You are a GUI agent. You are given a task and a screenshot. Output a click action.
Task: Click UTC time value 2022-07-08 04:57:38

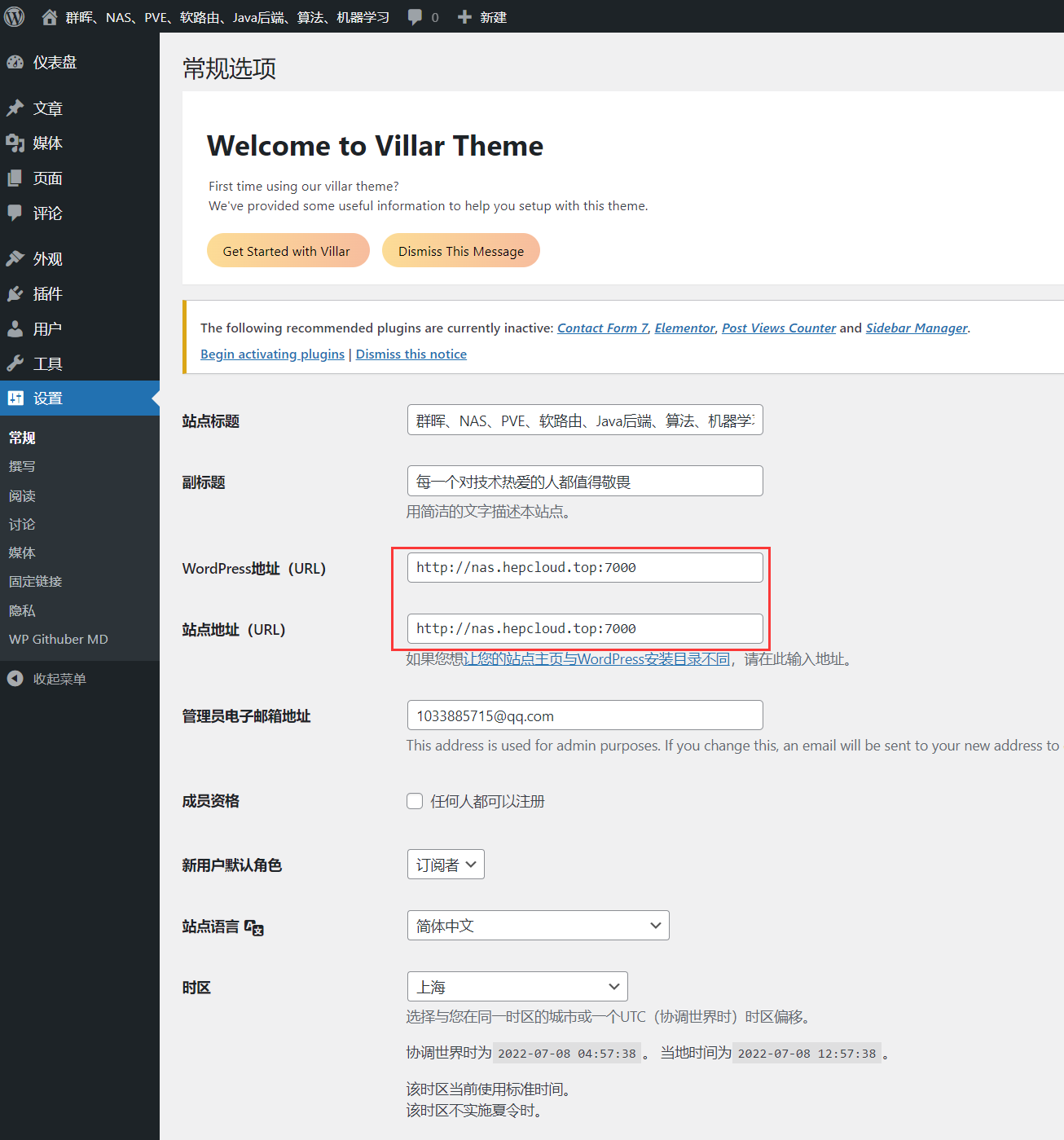pyautogui.click(x=567, y=1054)
